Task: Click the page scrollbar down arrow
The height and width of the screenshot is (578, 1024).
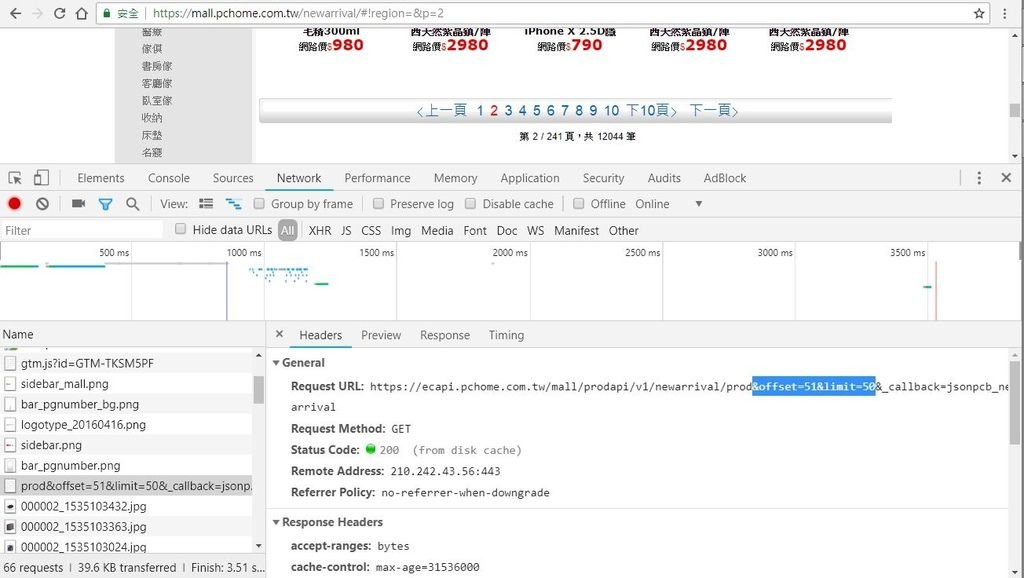Action: click(x=1014, y=155)
